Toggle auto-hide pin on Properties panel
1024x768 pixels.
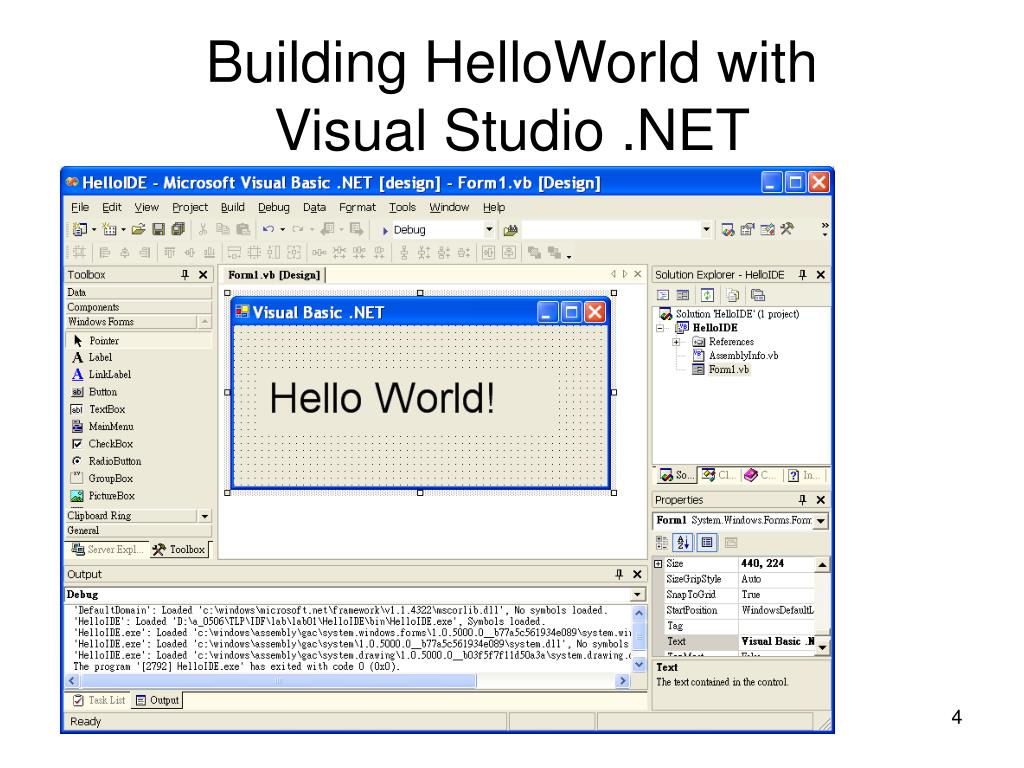pos(803,500)
